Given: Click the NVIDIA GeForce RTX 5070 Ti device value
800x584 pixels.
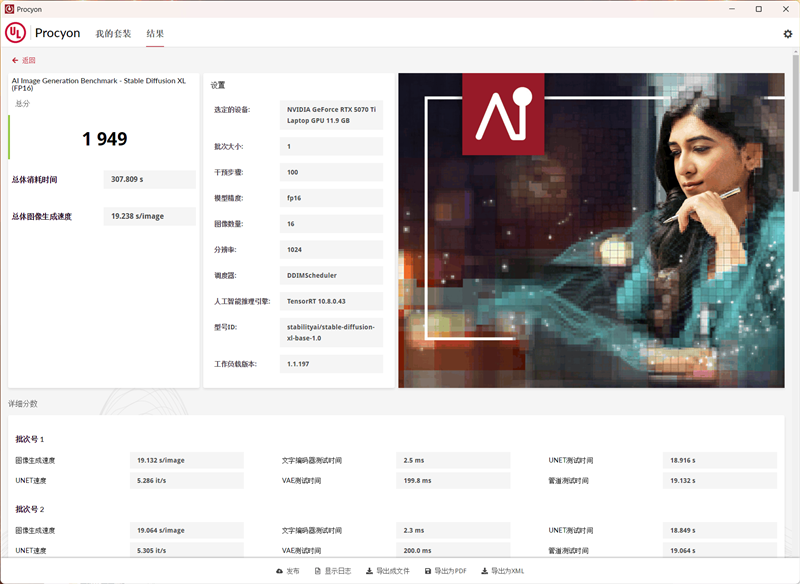Looking at the screenshot, I should [331, 115].
